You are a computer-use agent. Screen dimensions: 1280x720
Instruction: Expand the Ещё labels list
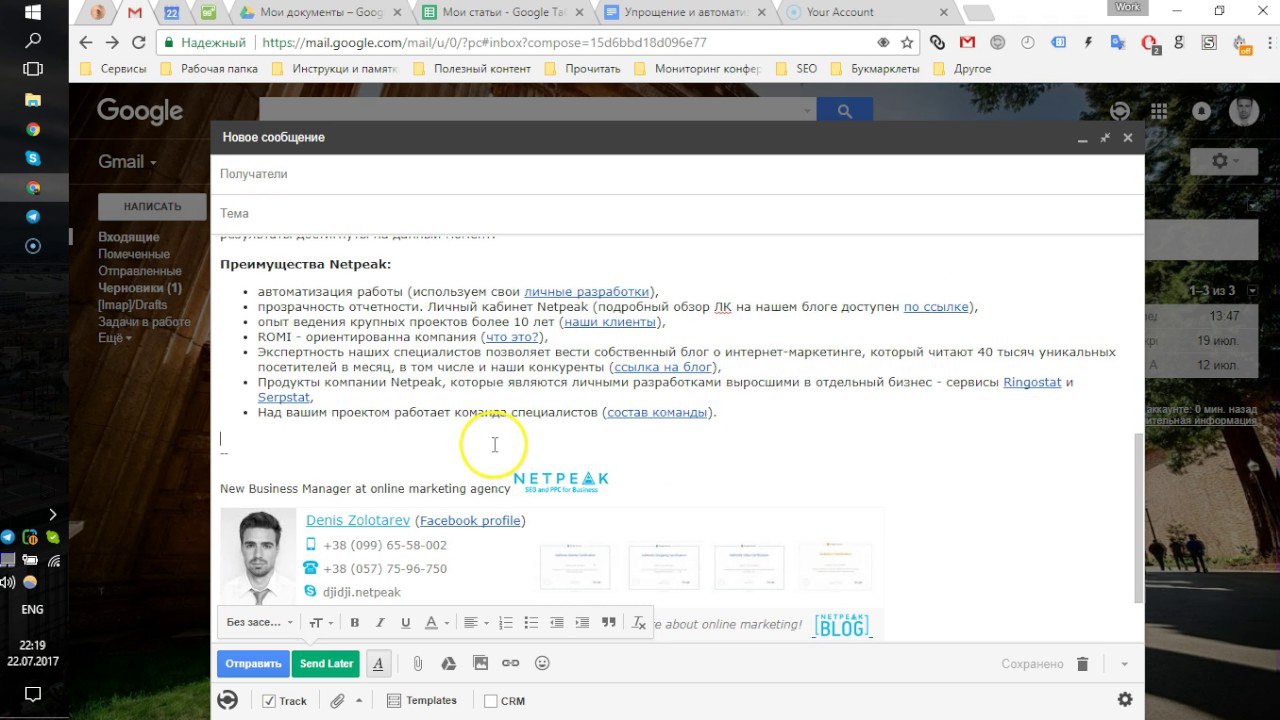pos(113,338)
